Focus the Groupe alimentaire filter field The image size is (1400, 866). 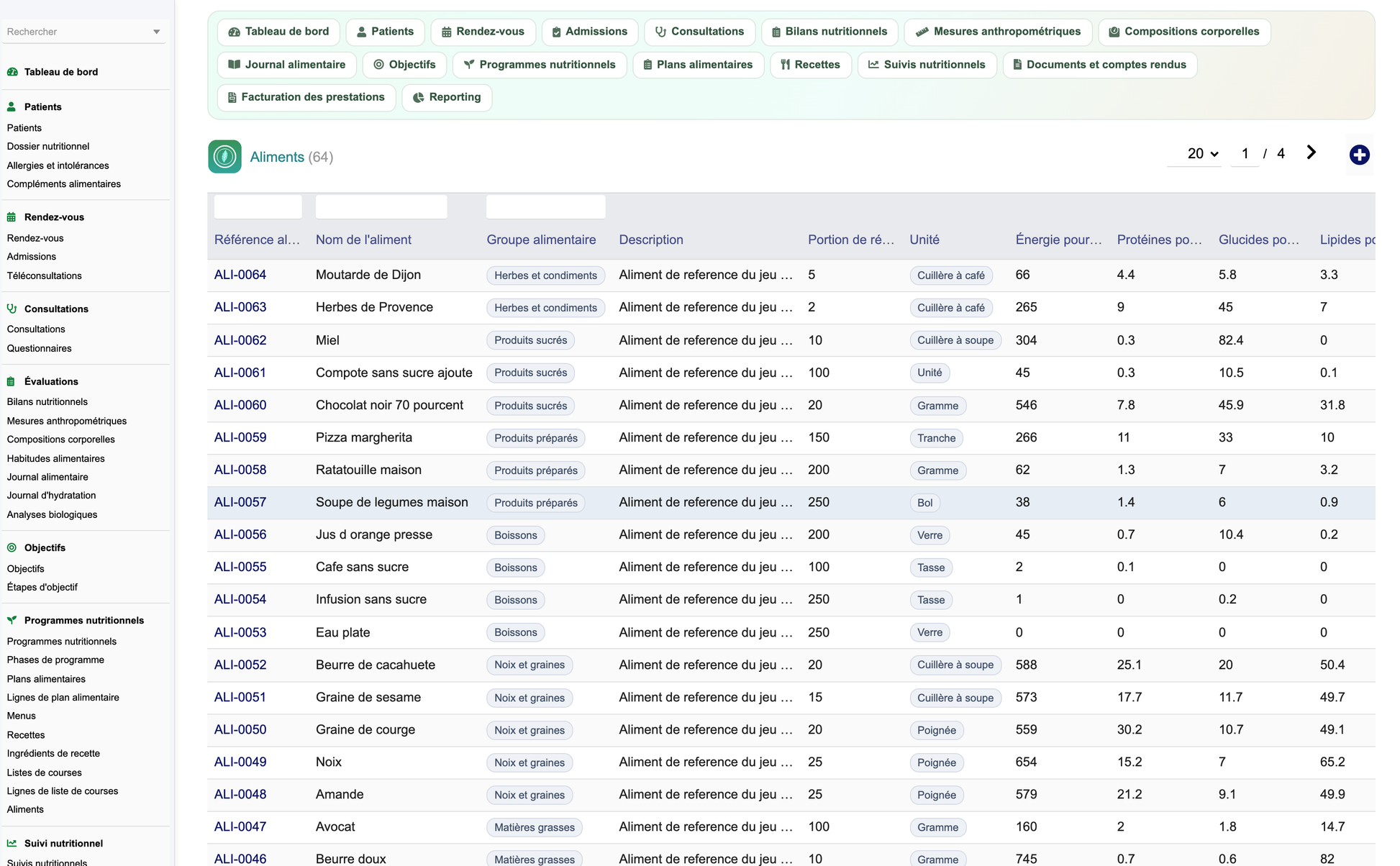tap(545, 207)
